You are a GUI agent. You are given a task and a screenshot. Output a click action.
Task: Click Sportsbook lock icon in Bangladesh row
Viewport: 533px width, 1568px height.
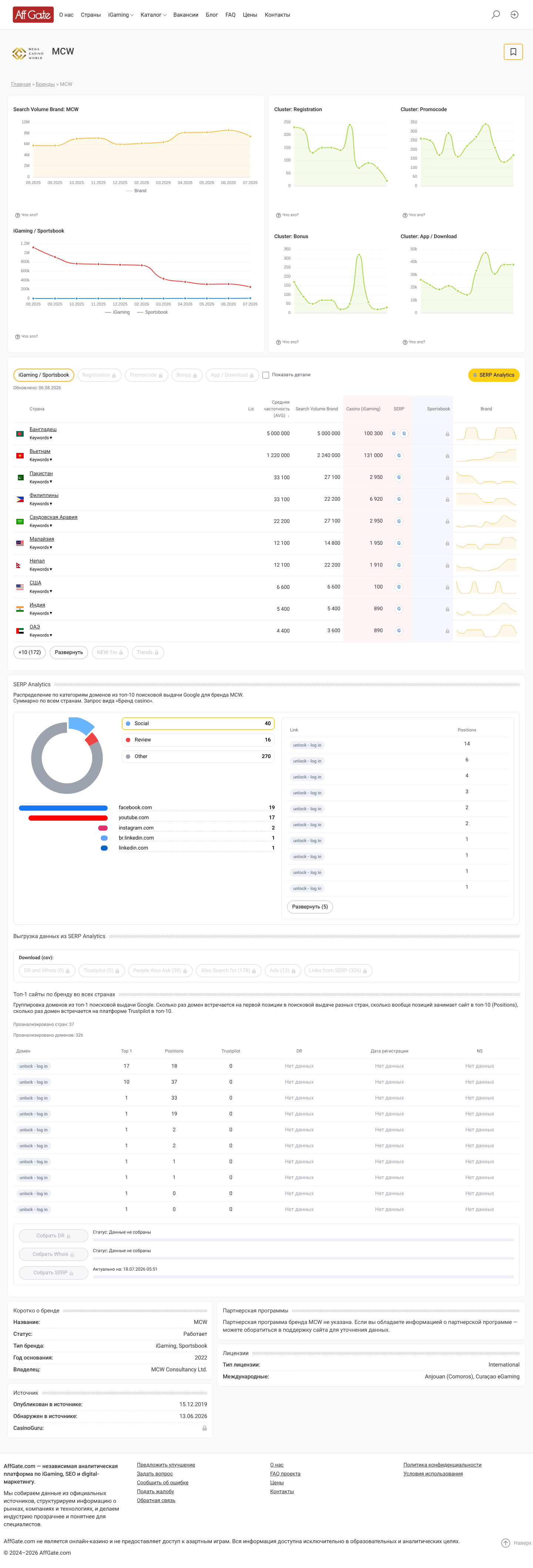(x=447, y=434)
